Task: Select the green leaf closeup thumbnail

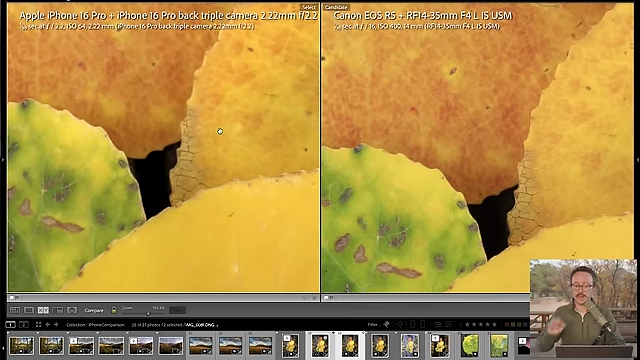Action: coord(469,345)
